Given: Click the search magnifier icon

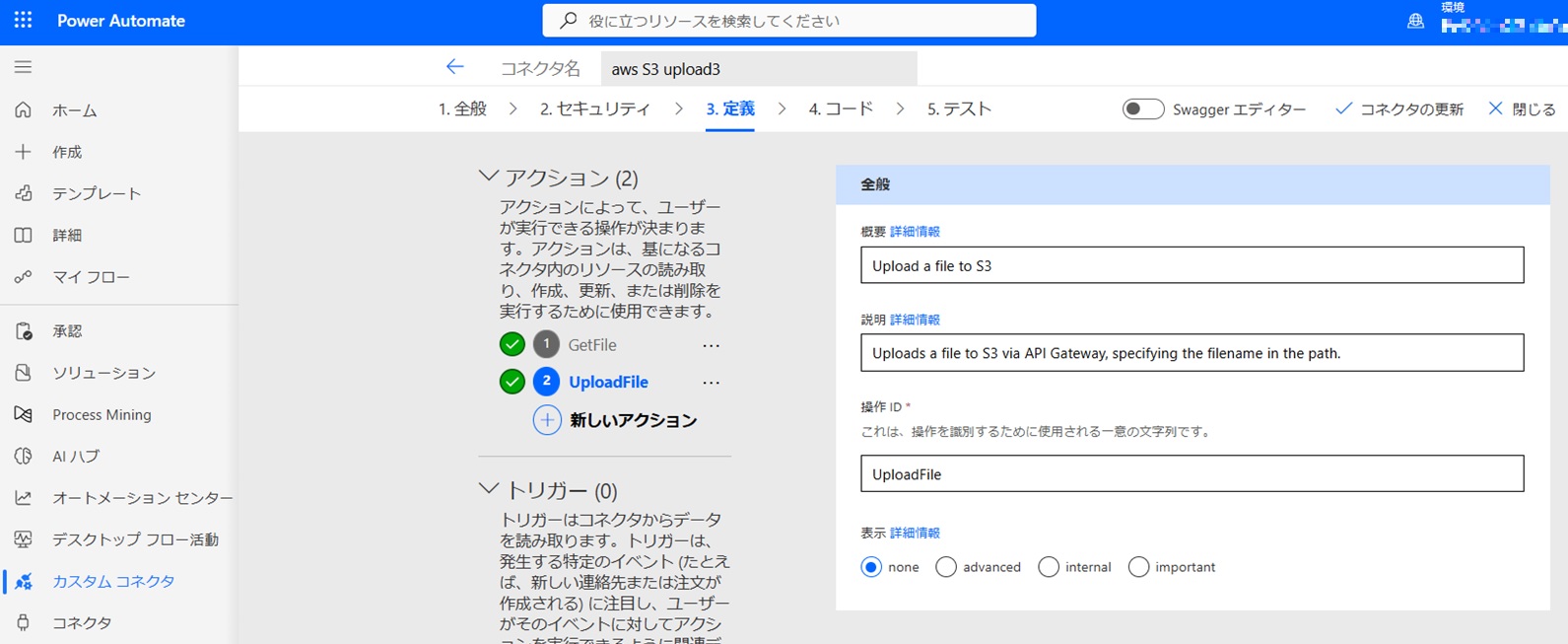Looking at the screenshot, I should [568, 21].
